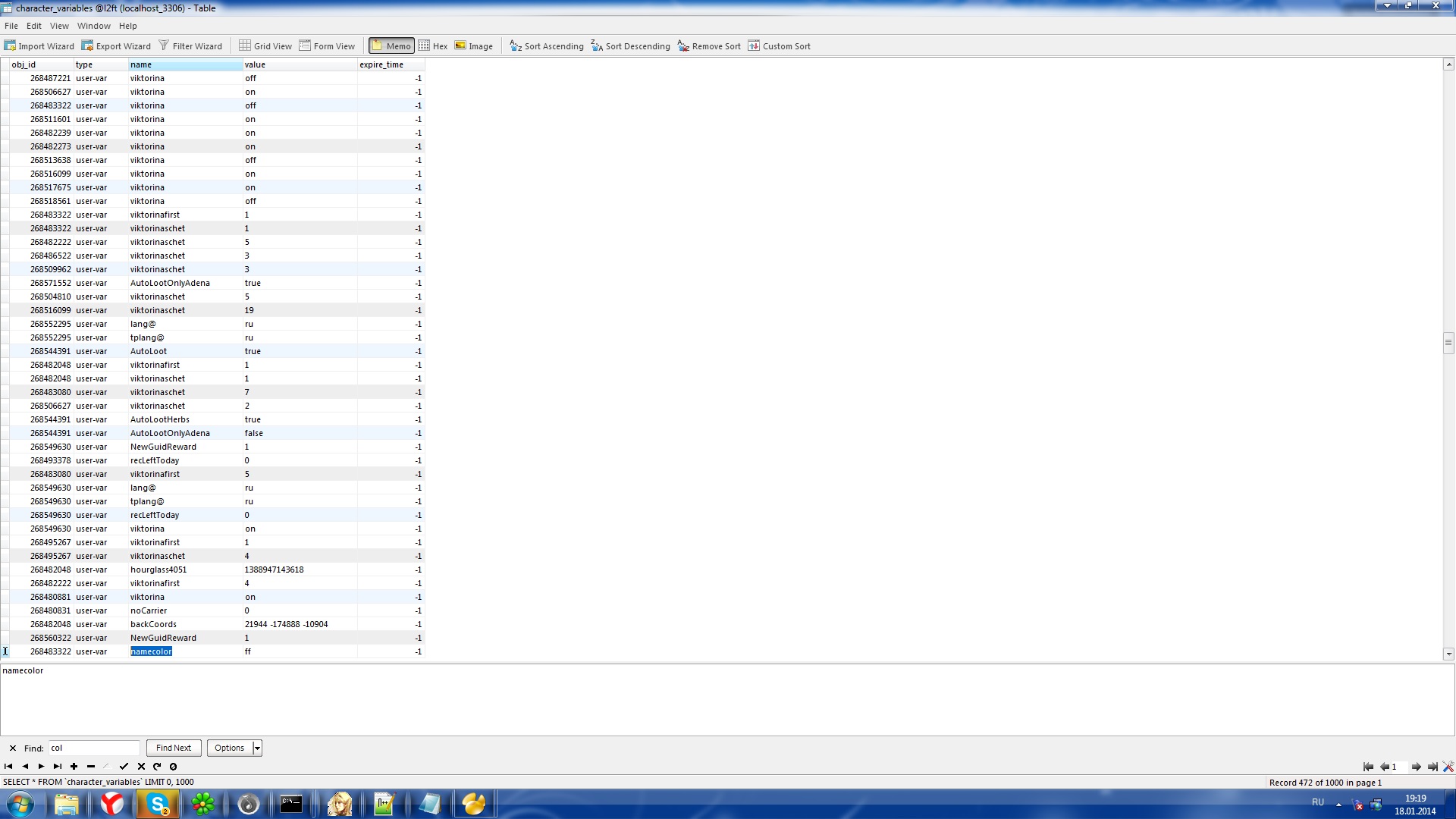This screenshot has height=819, width=1456.
Task: Open the File menu
Action: tap(11, 26)
